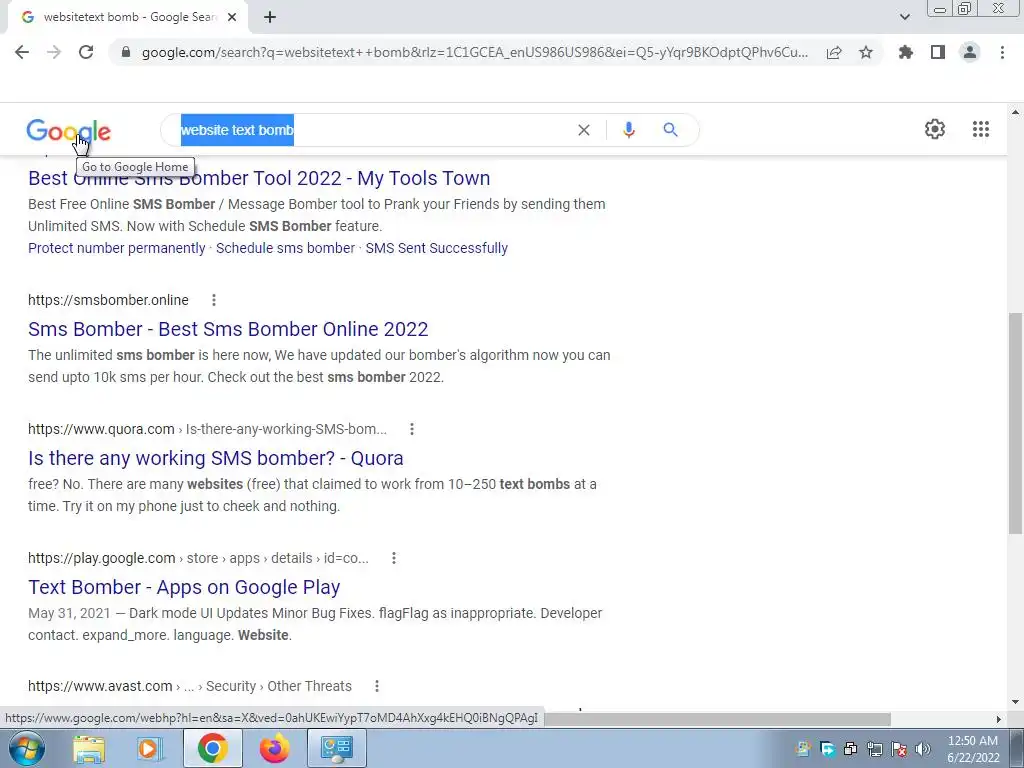The width and height of the screenshot is (1024, 768).
Task: Open 'Sms Bomber - Best Sms Bomber Online 2022'
Action: pos(228,328)
